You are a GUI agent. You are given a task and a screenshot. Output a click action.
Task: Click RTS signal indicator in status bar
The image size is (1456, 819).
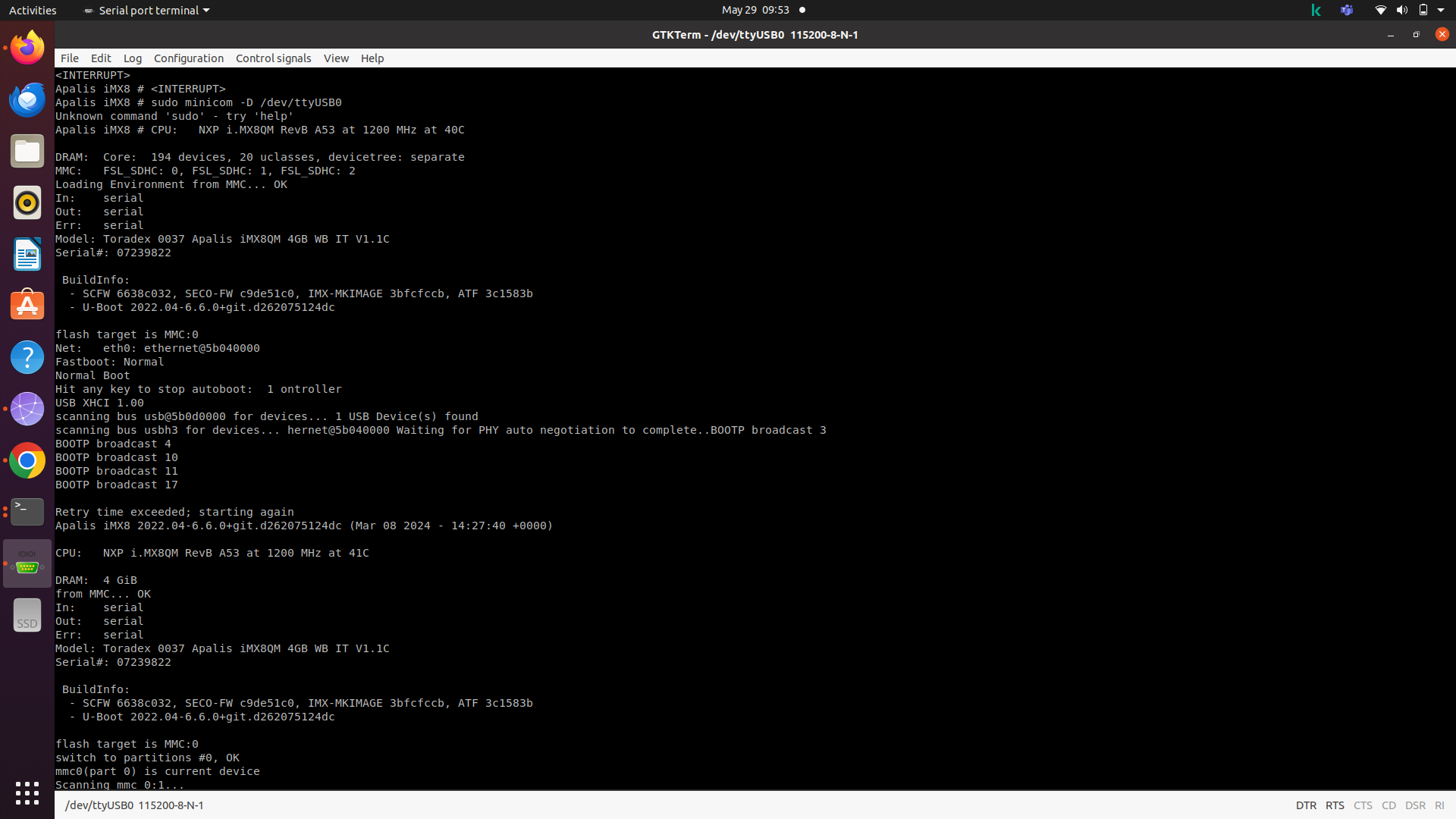click(x=1335, y=805)
